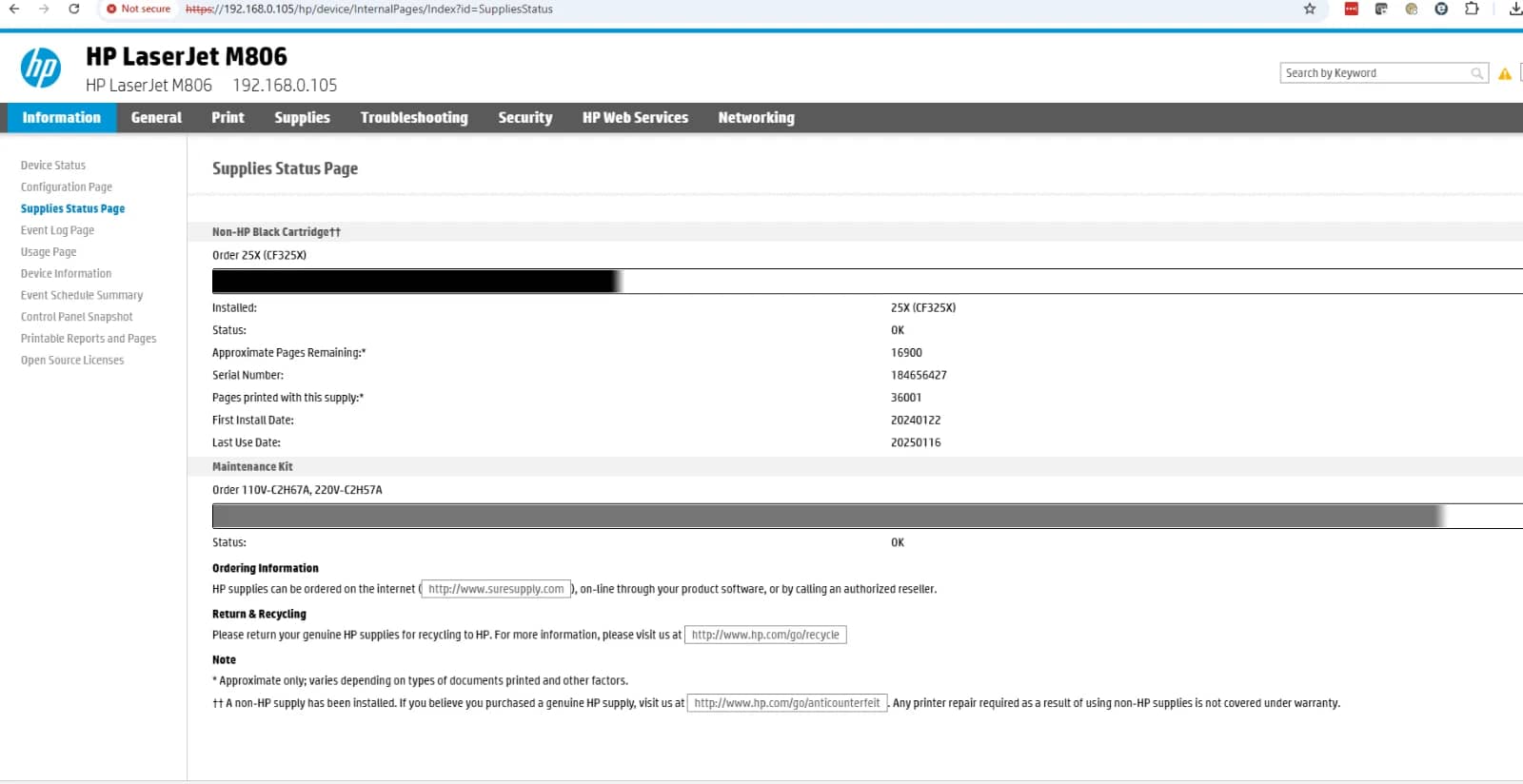The image size is (1523, 784).
Task: Click the Not secure site warning badge
Action: tap(139, 9)
